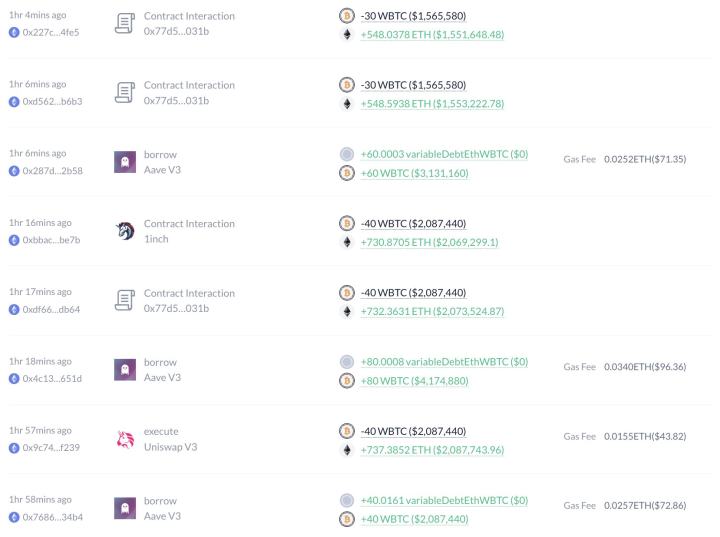Screen dimensions: 720x537
Task: Click the 1inch unicorn protocol icon
Action: coord(125,231)
